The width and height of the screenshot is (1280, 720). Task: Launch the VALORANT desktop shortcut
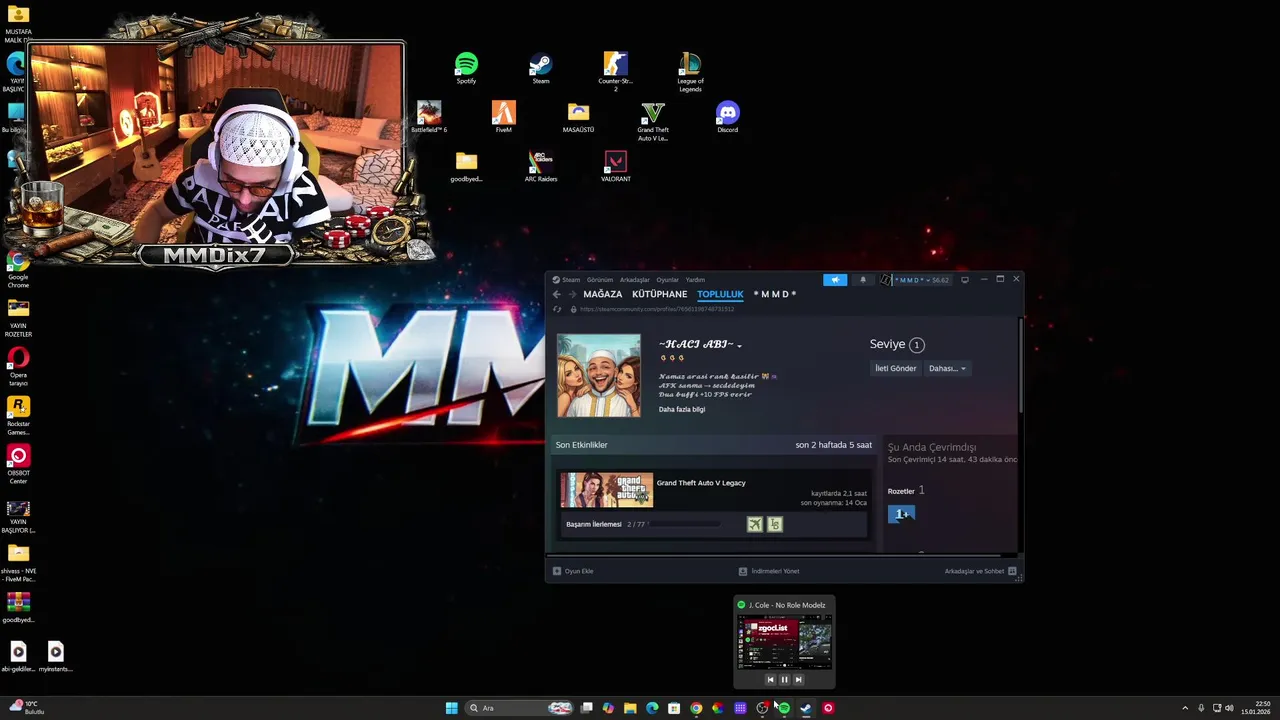[x=615, y=166]
